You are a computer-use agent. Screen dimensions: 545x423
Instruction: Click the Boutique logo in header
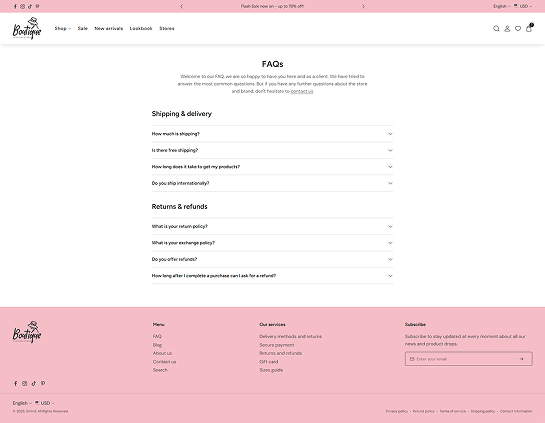[27, 28]
